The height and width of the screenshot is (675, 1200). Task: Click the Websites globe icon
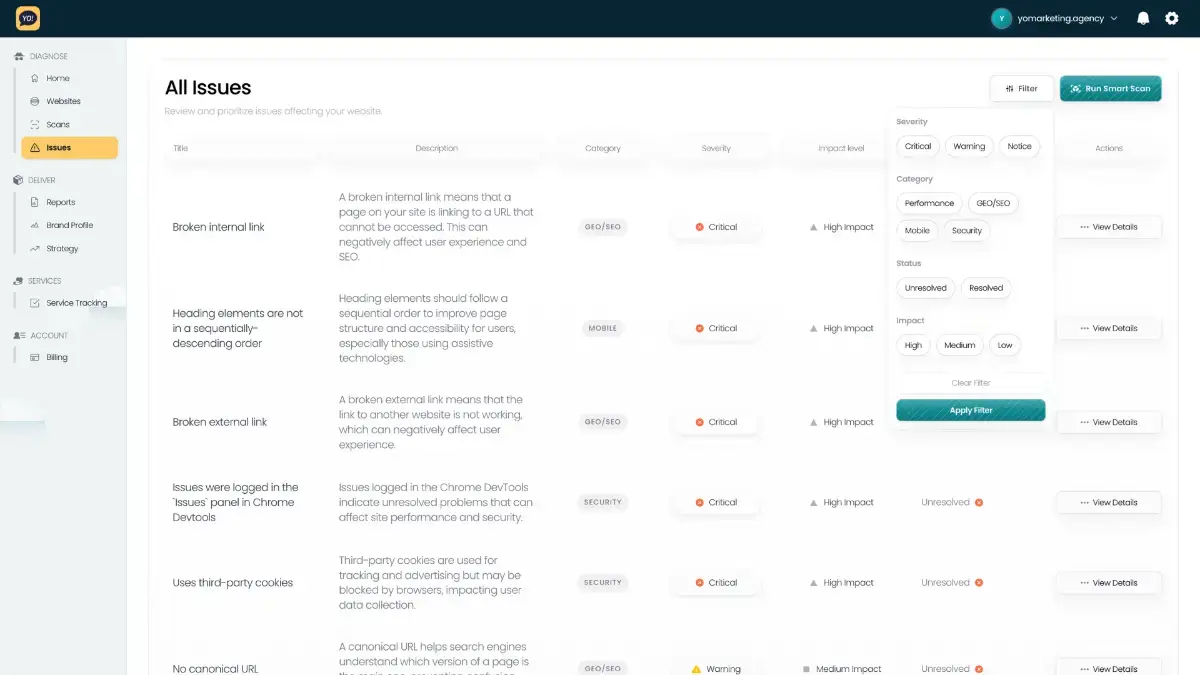pos(35,101)
